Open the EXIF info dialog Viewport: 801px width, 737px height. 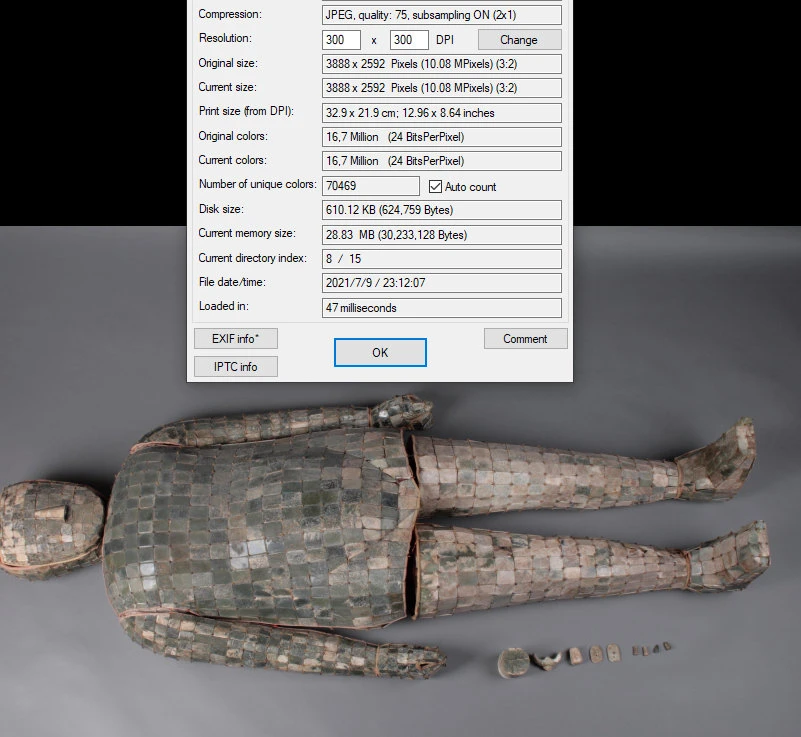pyautogui.click(x=236, y=339)
